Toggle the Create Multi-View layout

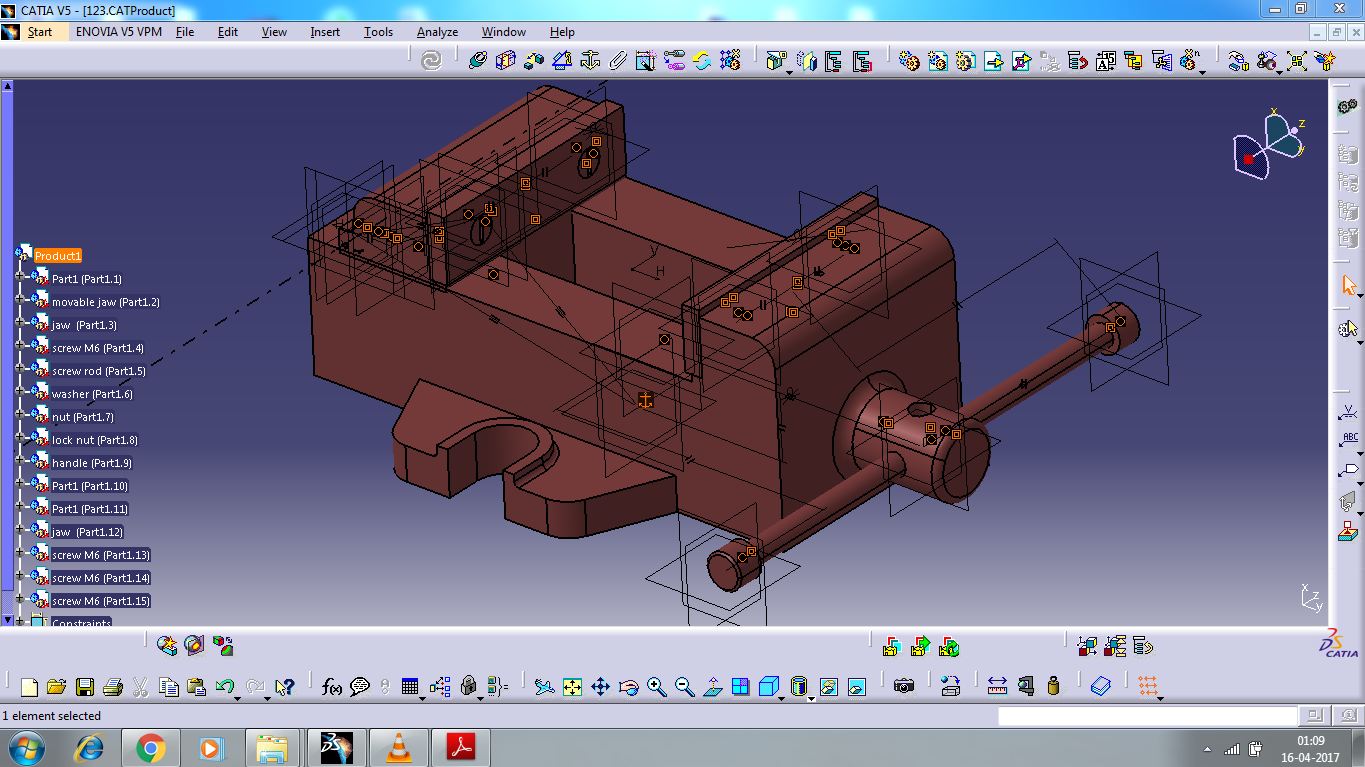[740, 687]
